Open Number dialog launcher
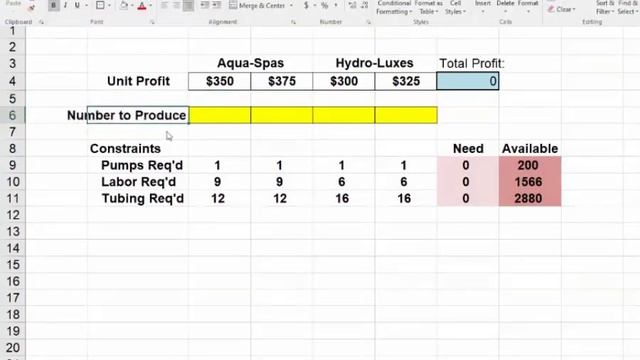This screenshot has height=360, width=640. point(369,22)
